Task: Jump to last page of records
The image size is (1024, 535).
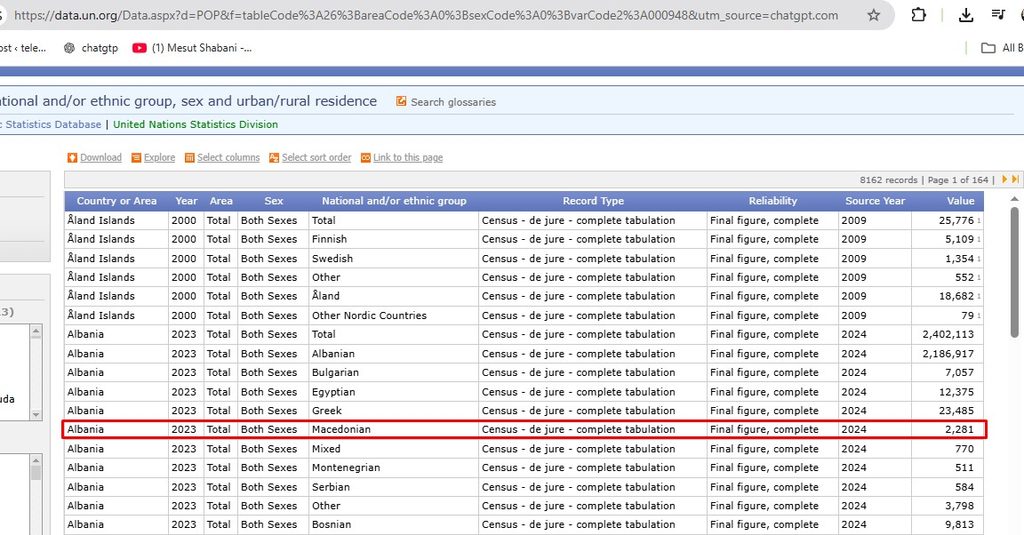Action: 1015,179
